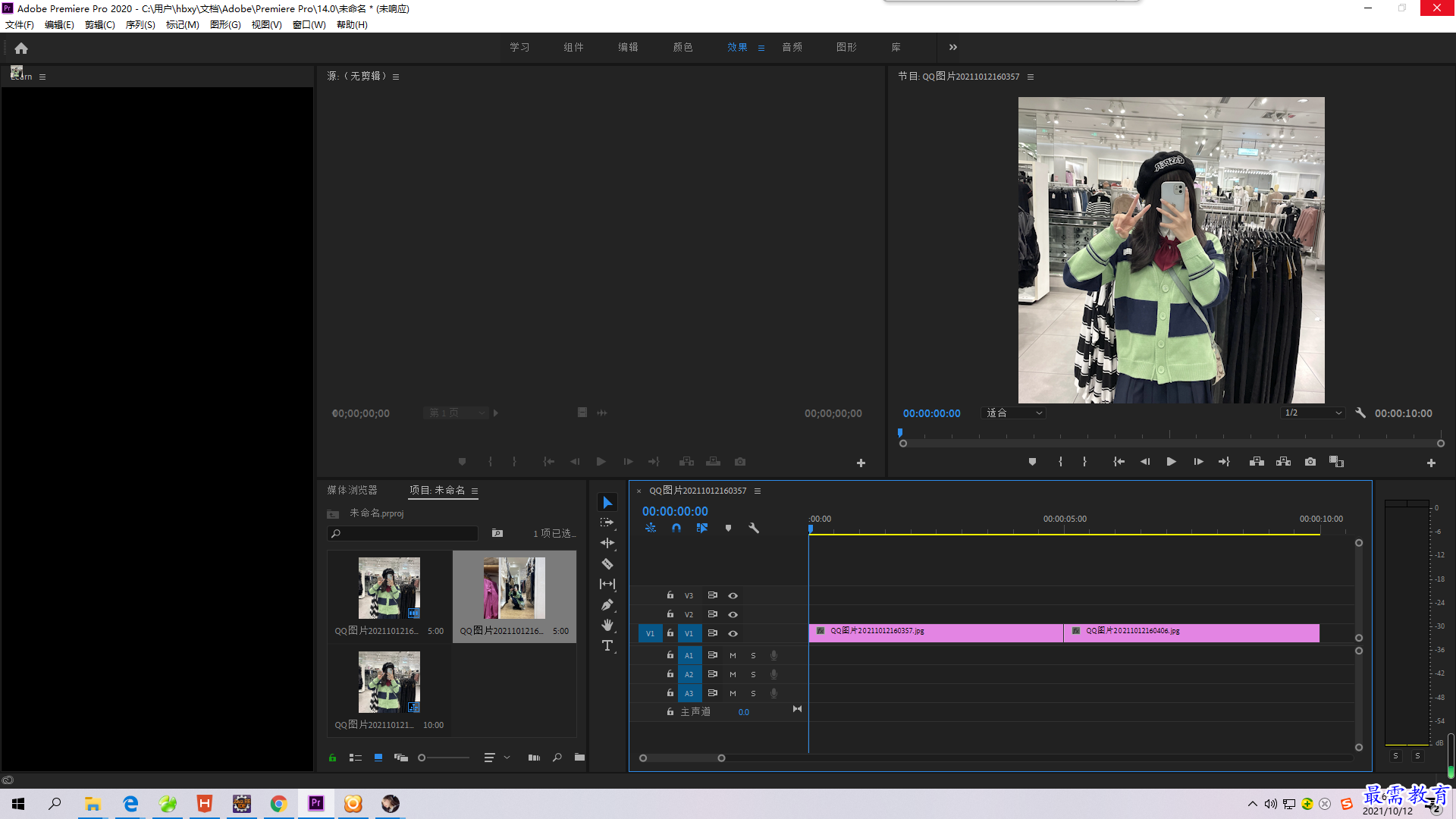Select the Track Select Forward tool

point(607,522)
